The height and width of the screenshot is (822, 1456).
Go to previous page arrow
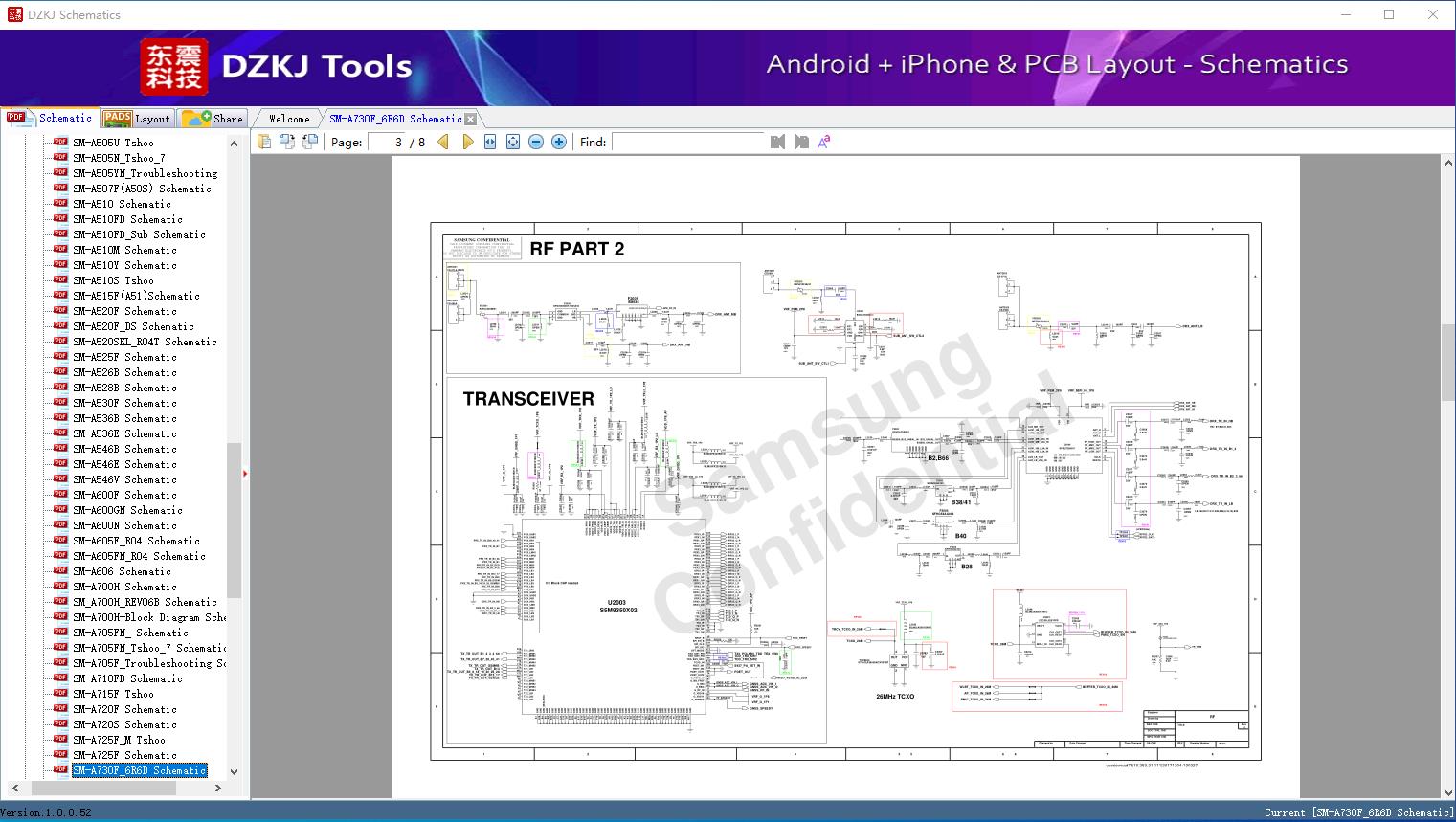coord(443,142)
